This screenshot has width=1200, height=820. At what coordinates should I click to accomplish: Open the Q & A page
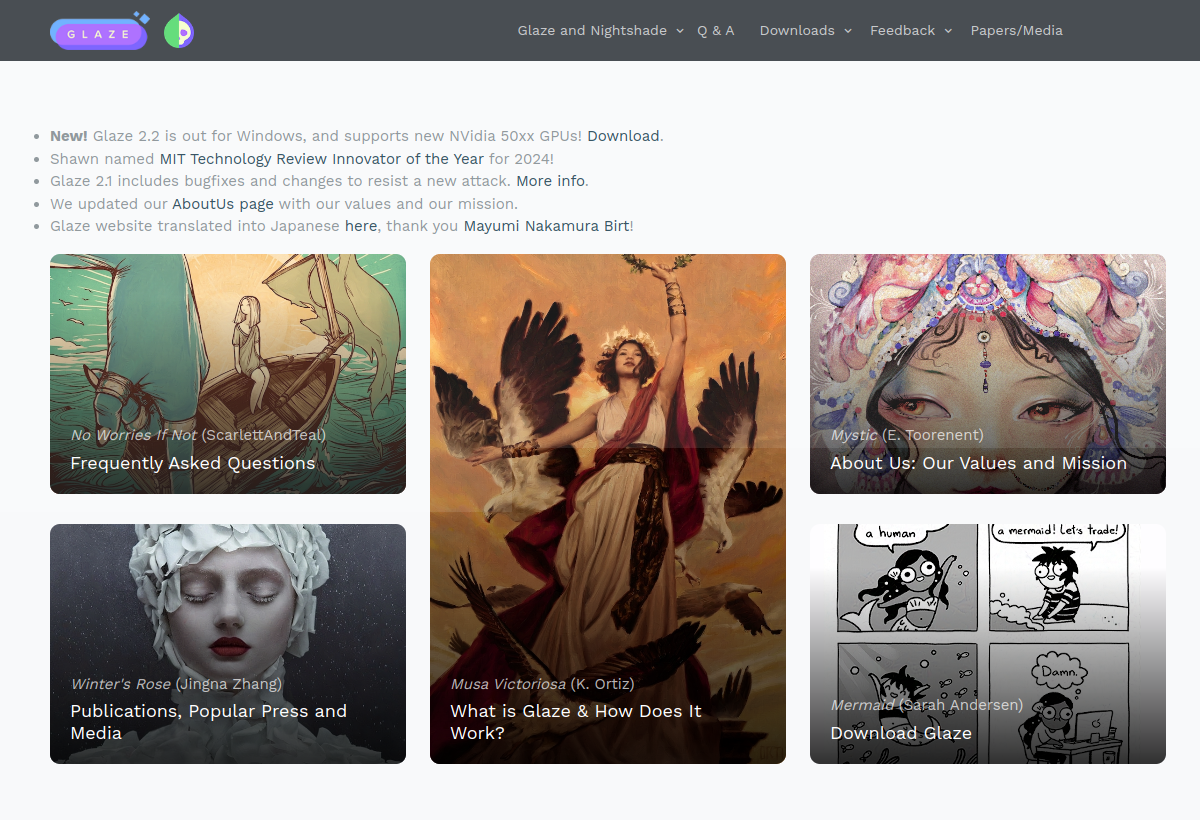pos(716,31)
